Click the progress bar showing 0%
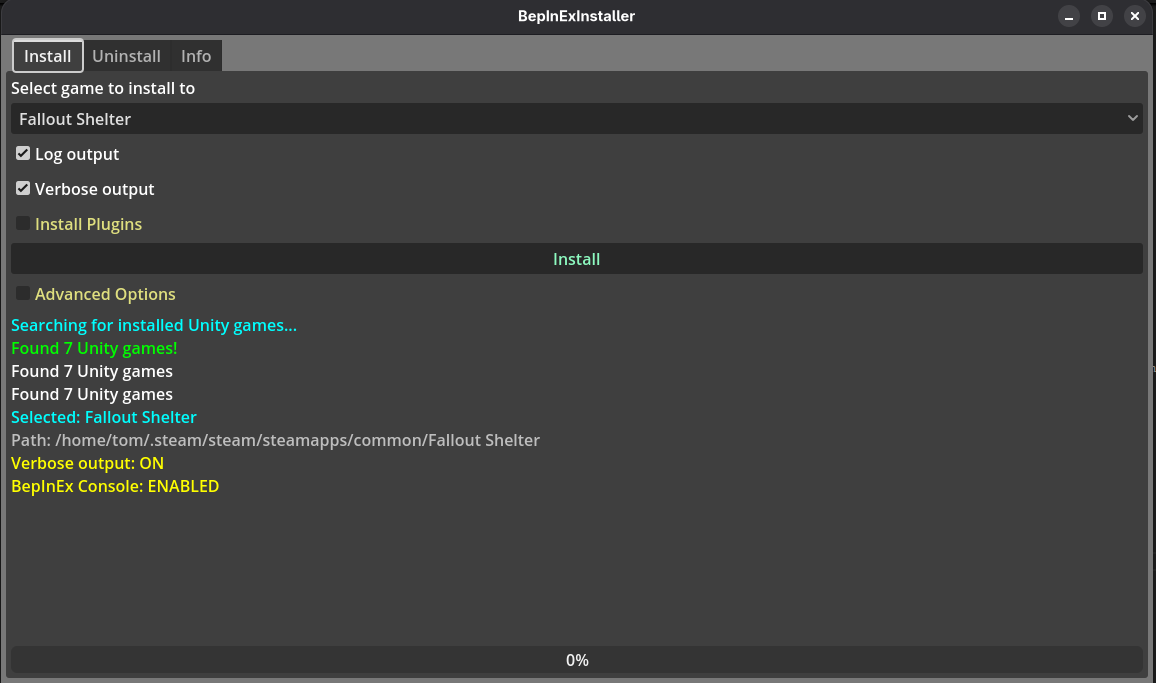 576,660
